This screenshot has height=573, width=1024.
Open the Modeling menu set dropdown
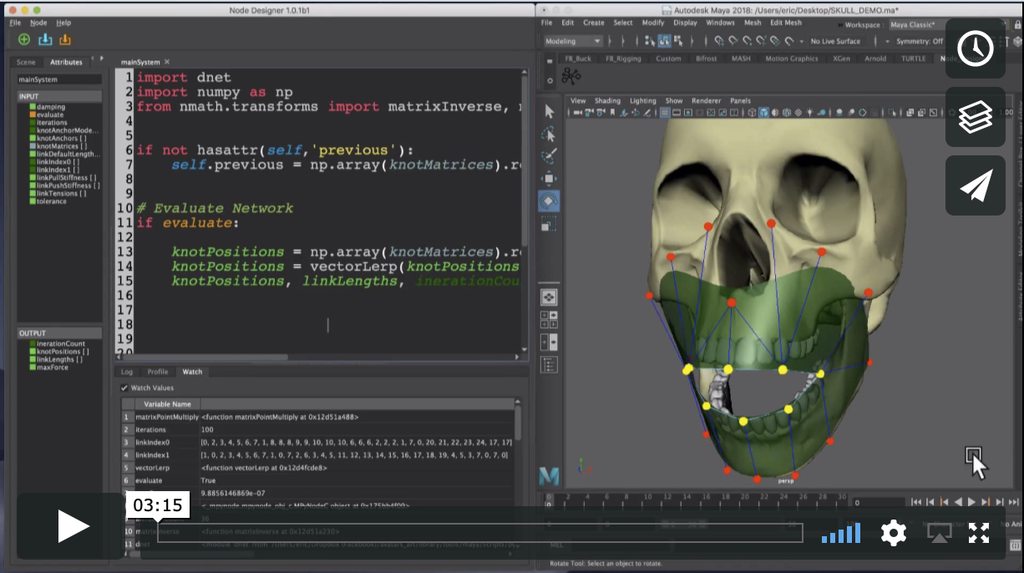point(573,41)
